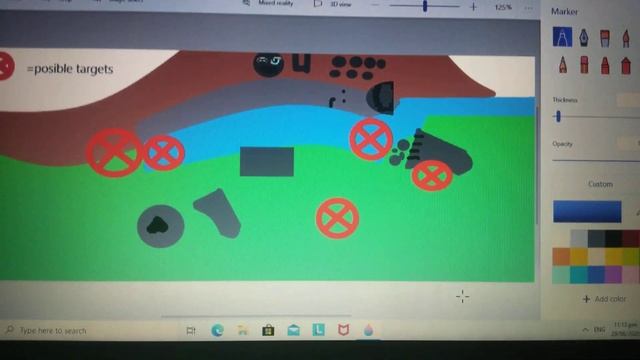Click the canvas horizontal scrollbar

click(x=256, y=316)
